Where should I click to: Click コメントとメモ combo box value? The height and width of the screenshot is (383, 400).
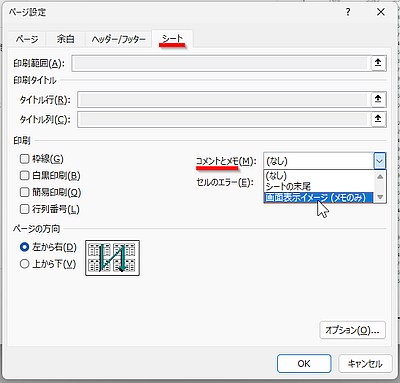click(319, 161)
